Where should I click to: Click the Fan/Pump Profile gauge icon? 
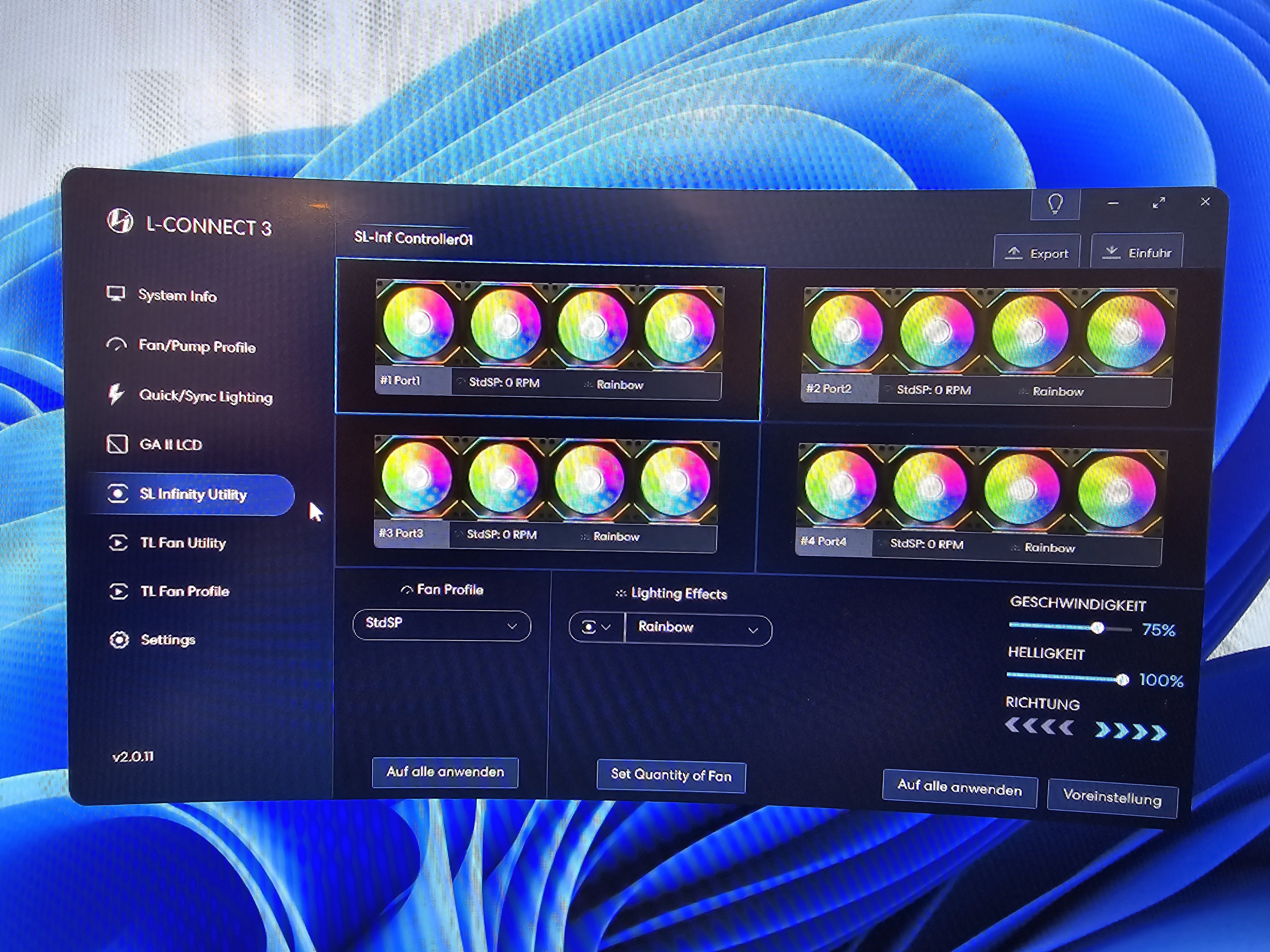click(116, 344)
